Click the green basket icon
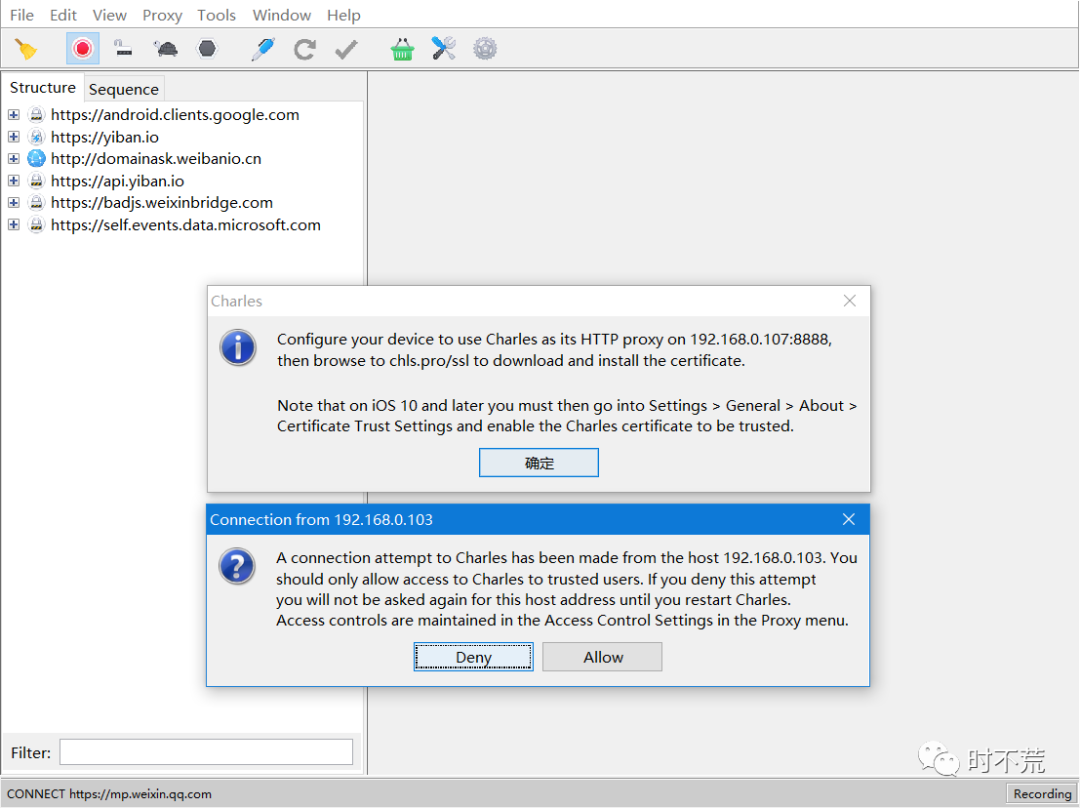This screenshot has width=1080, height=808. 402,50
